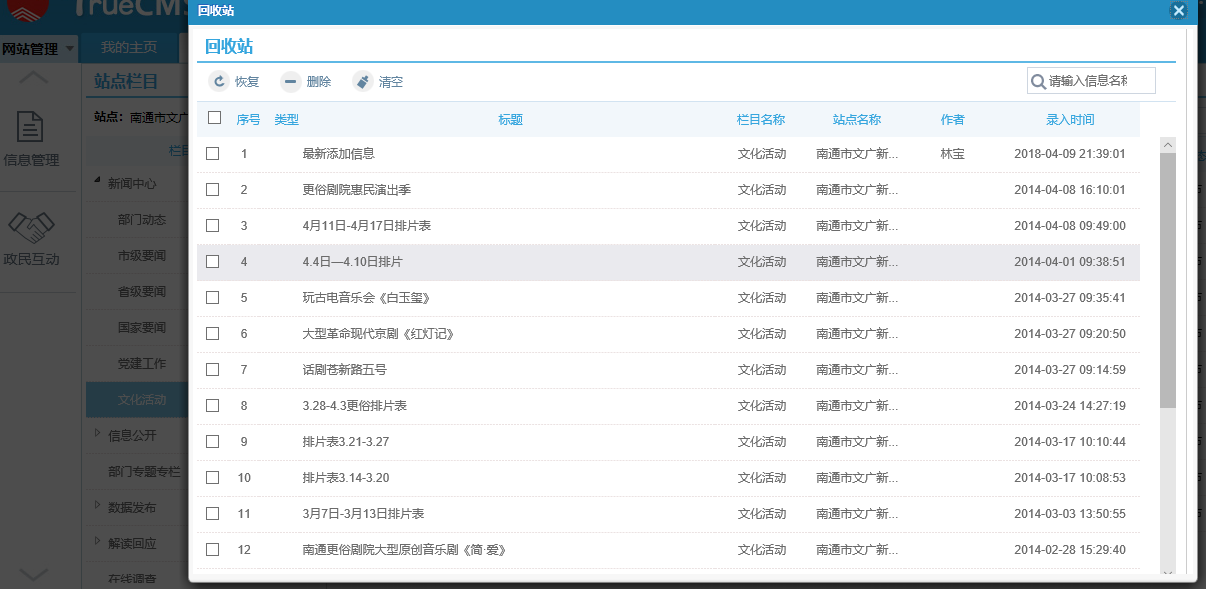Image resolution: width=1206 pixels, height=589 pixels.
Task: Click the title 大型革命现代京剧《红灯记》
Action: click(x=378, y=334)
